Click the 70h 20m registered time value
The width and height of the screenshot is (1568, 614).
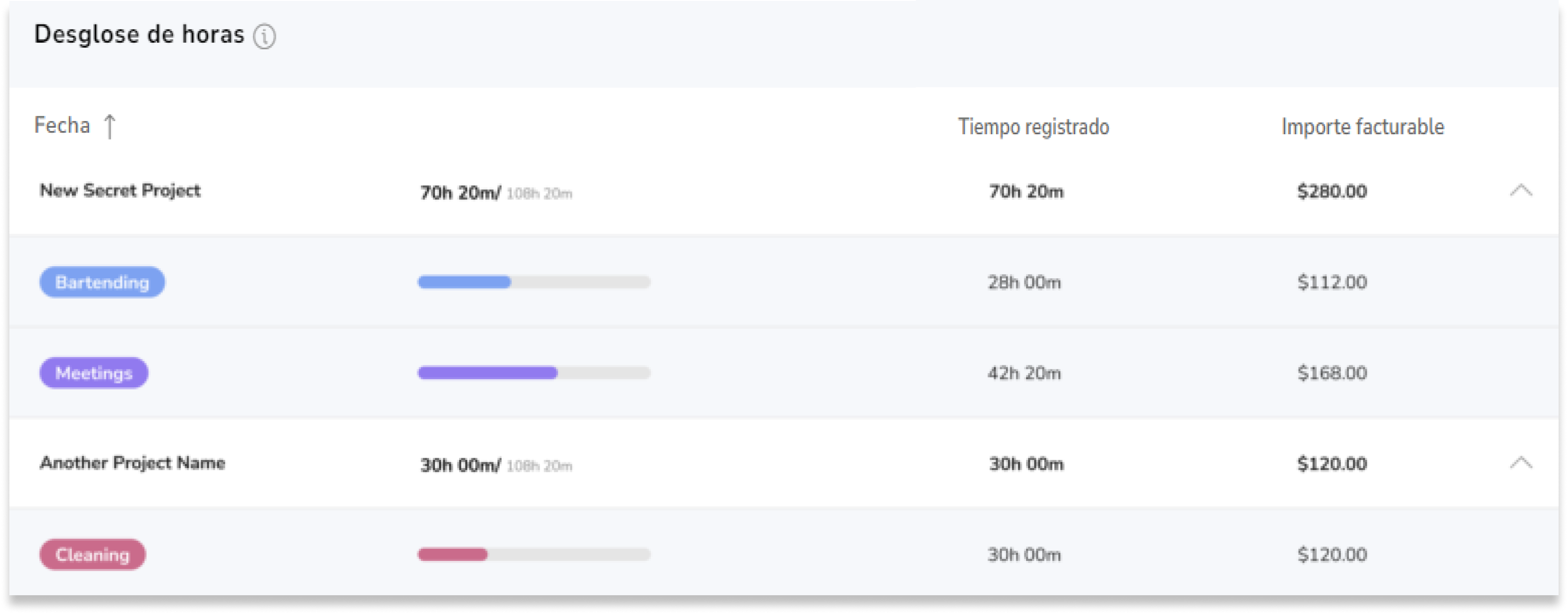point(1026,192)
